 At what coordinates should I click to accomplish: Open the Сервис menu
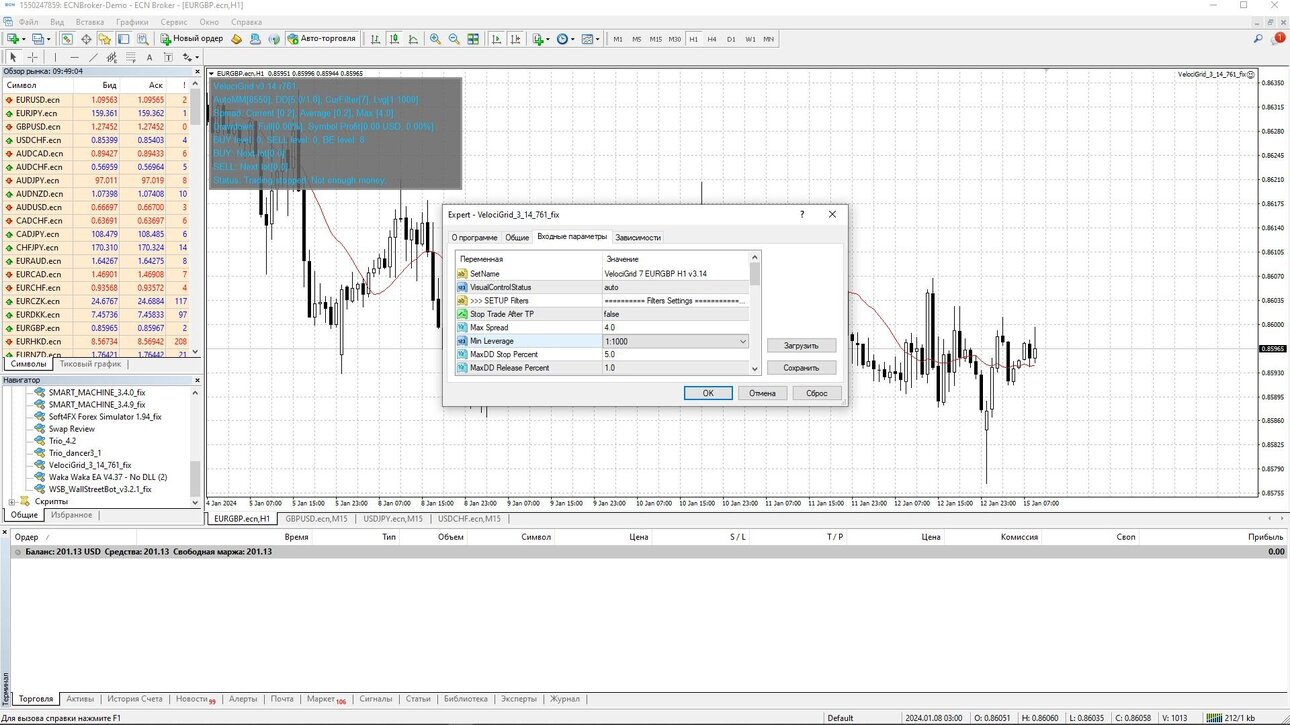174,21
